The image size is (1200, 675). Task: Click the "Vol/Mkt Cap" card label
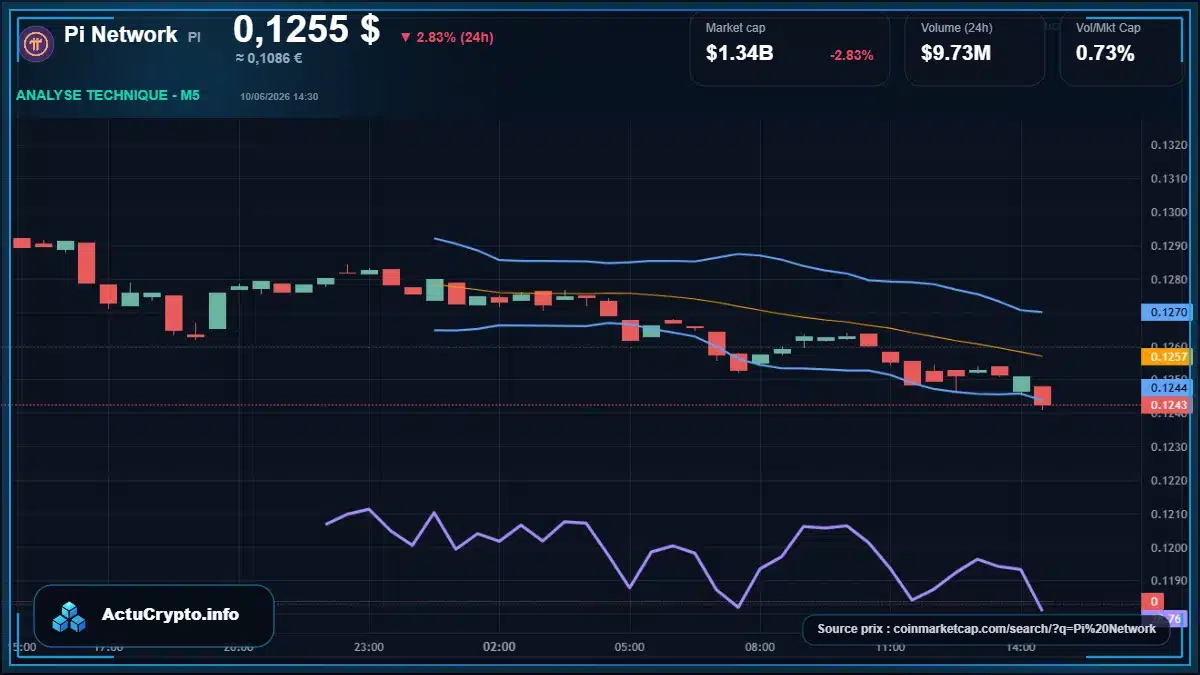[1108, 28]
